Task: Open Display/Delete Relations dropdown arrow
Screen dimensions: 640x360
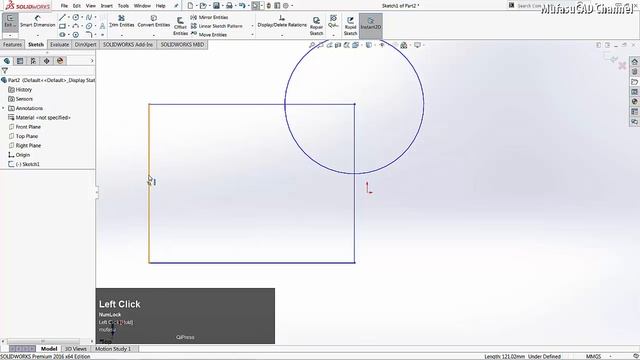Action: 282,36
